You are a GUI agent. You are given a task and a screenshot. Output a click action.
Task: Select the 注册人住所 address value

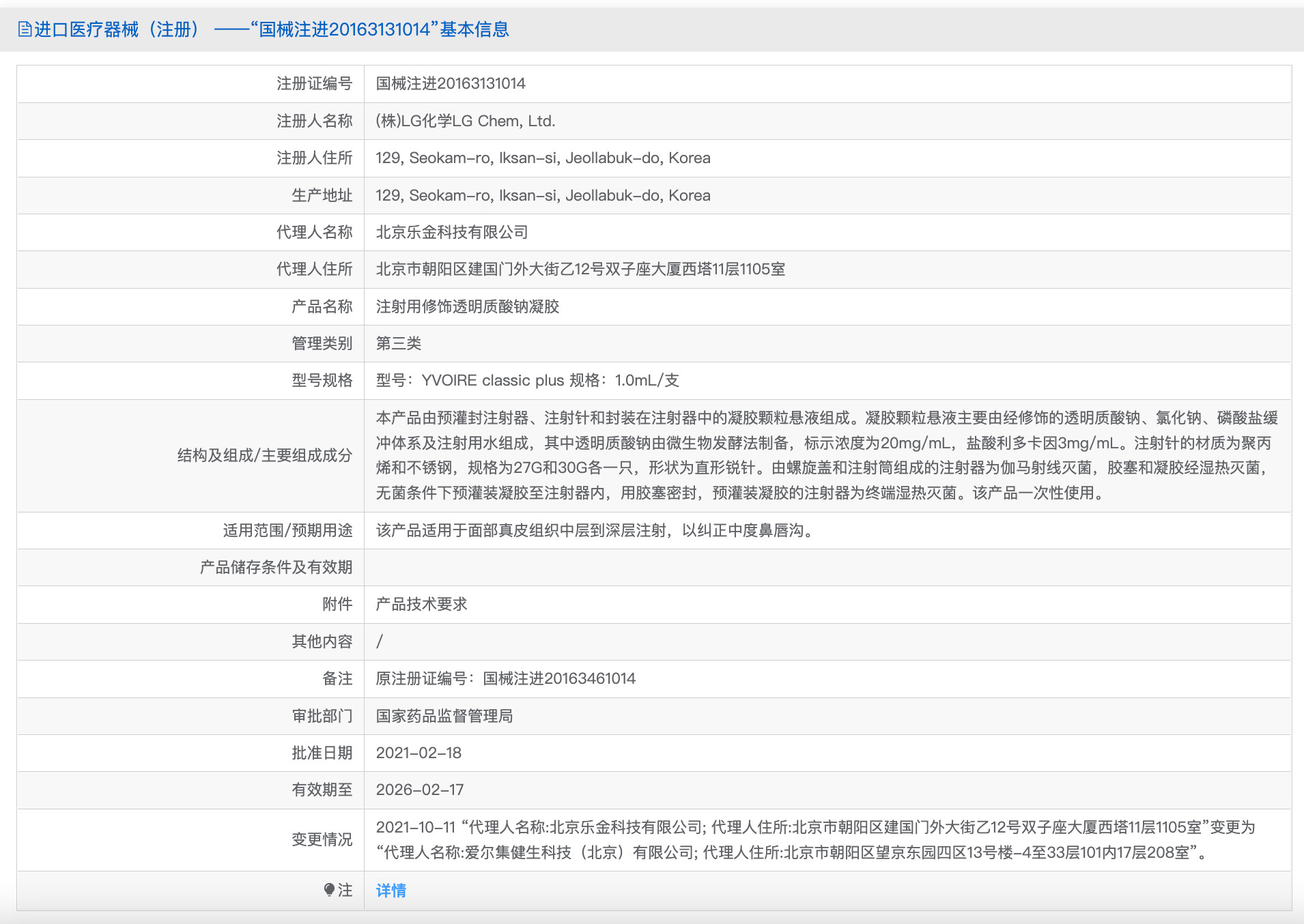543,158
